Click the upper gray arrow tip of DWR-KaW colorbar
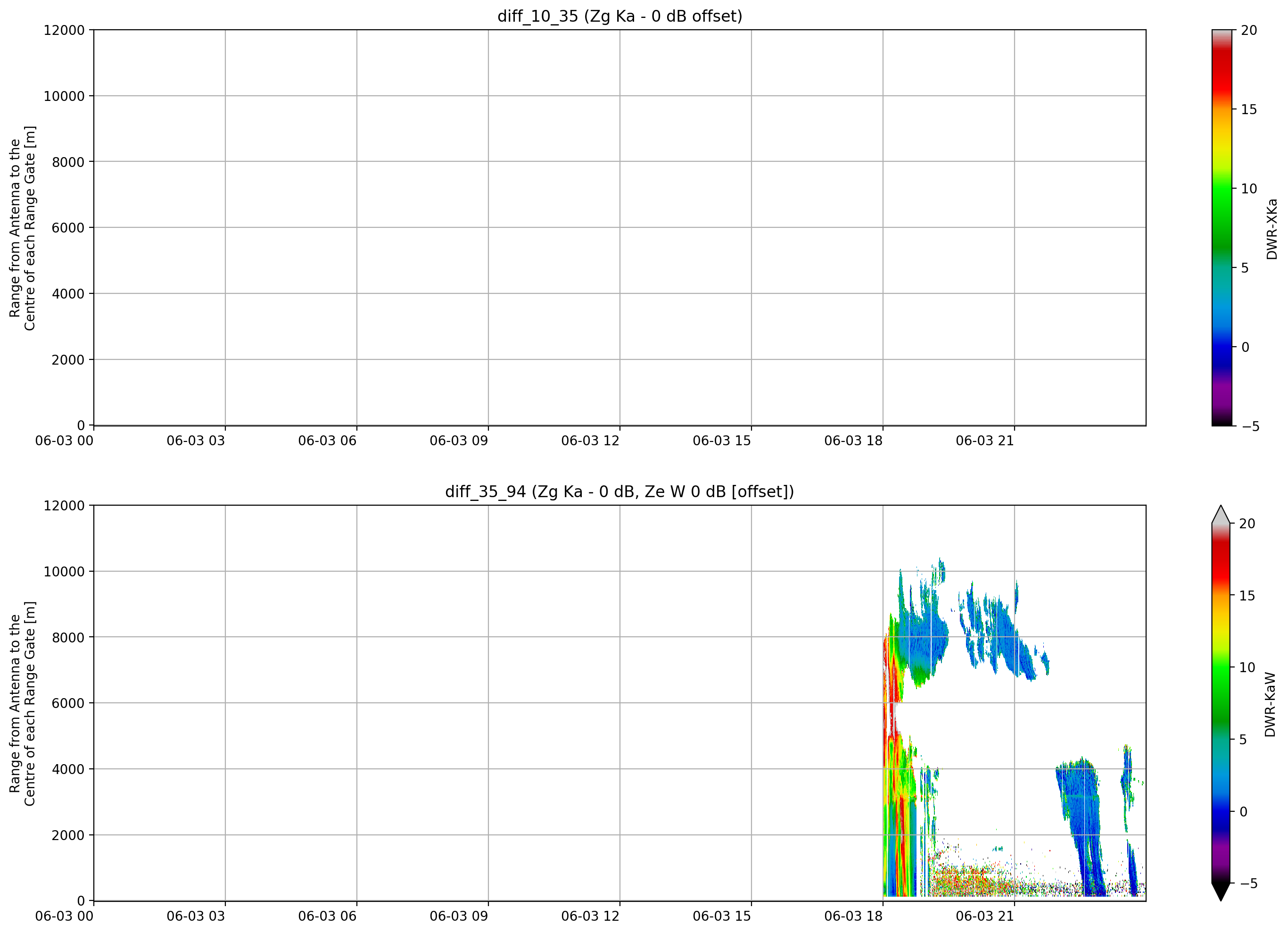 [1221, 513]
